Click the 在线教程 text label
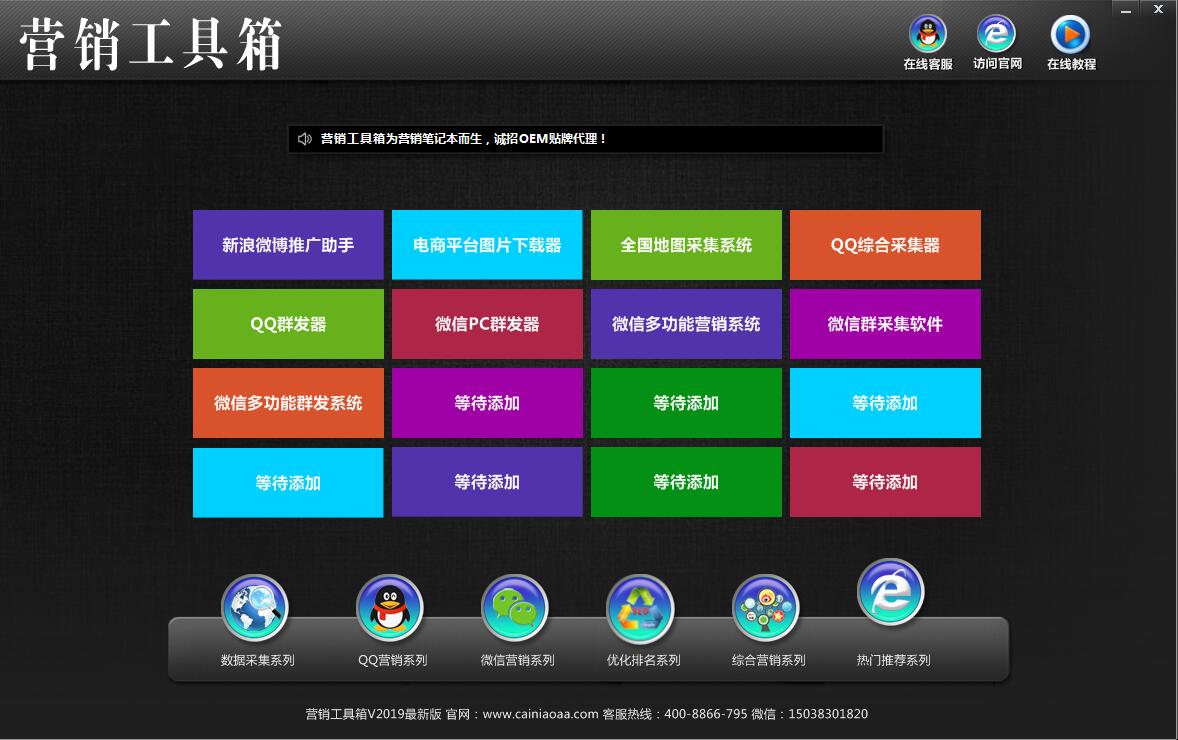 (x=1071, y=65)
